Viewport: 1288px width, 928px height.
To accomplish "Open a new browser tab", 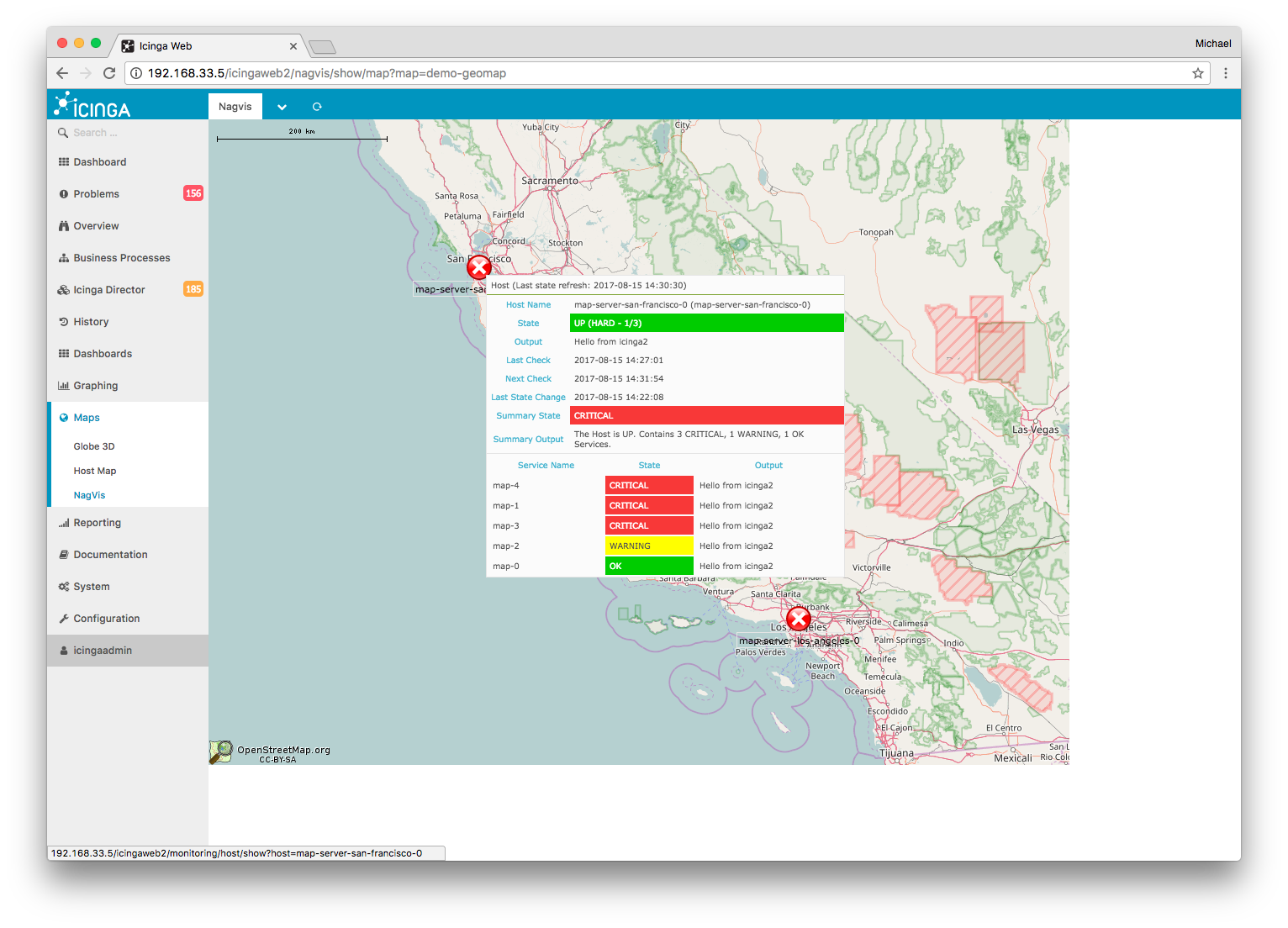I will pos(323,47).
